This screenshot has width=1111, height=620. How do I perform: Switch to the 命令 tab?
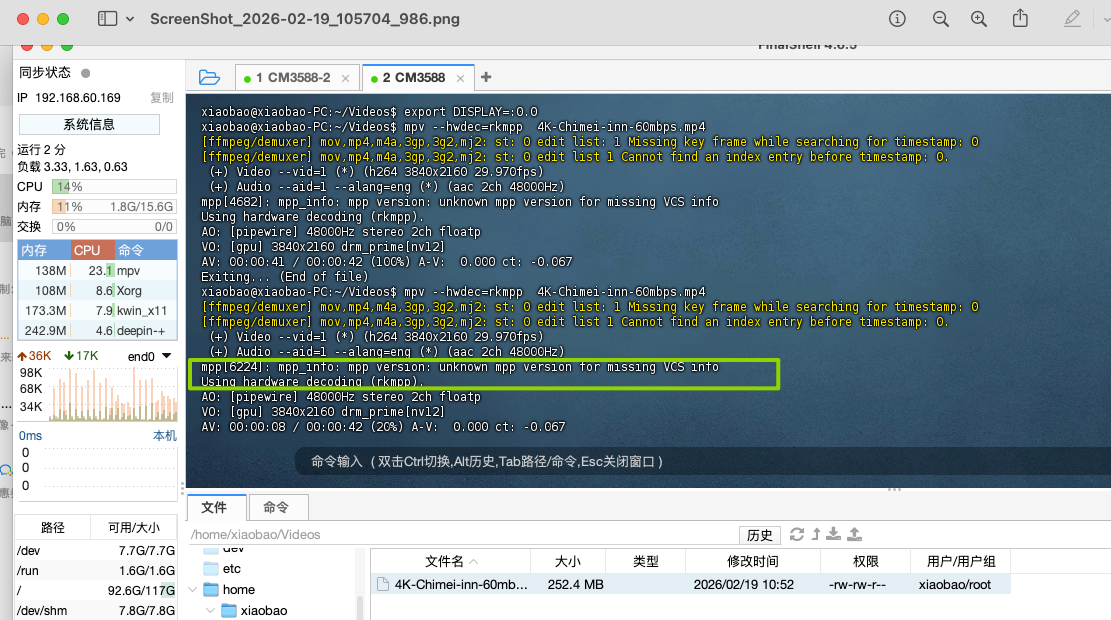click(x=278, y=507)
